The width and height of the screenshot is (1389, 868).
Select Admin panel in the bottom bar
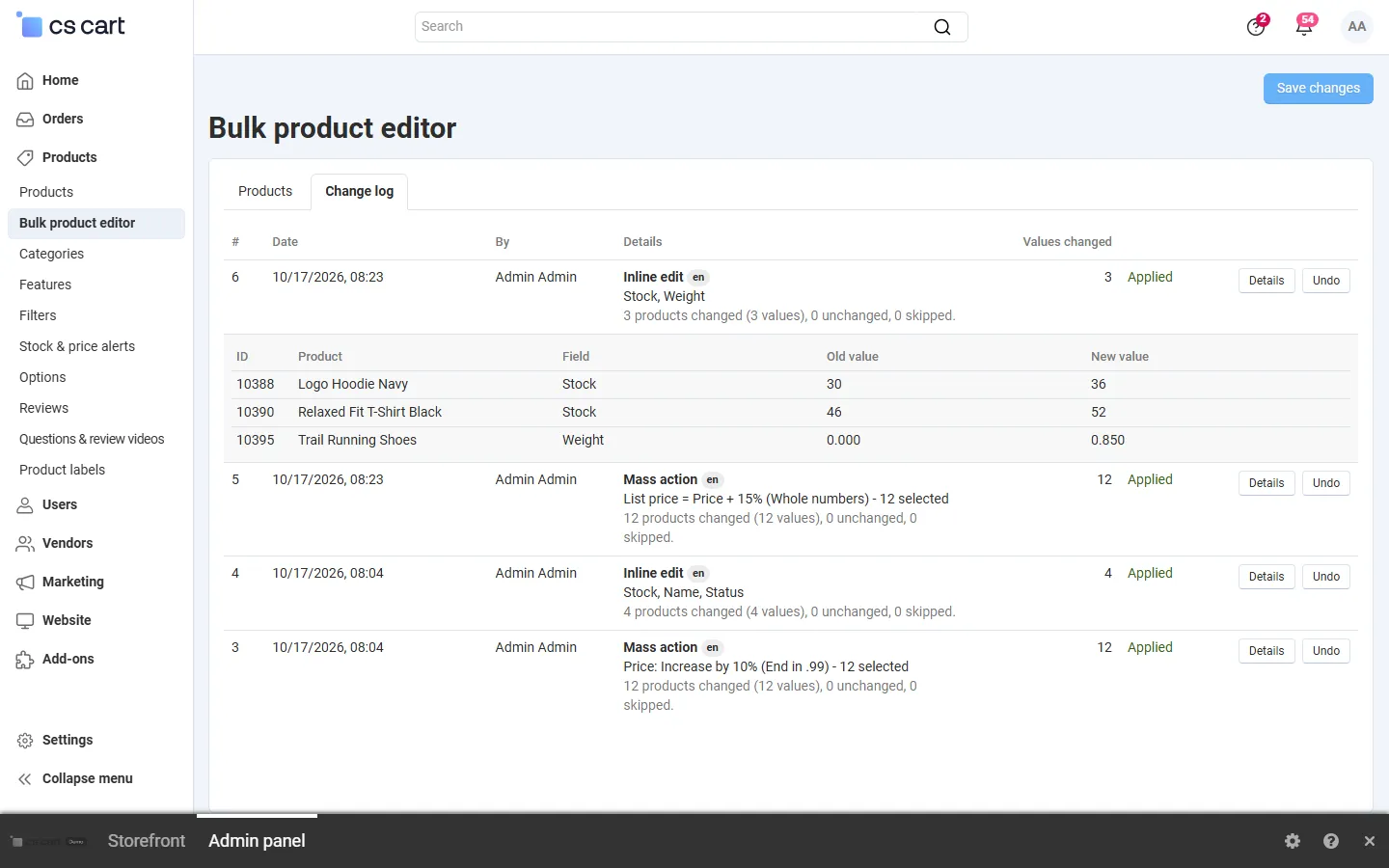click(x=257, y=841)
